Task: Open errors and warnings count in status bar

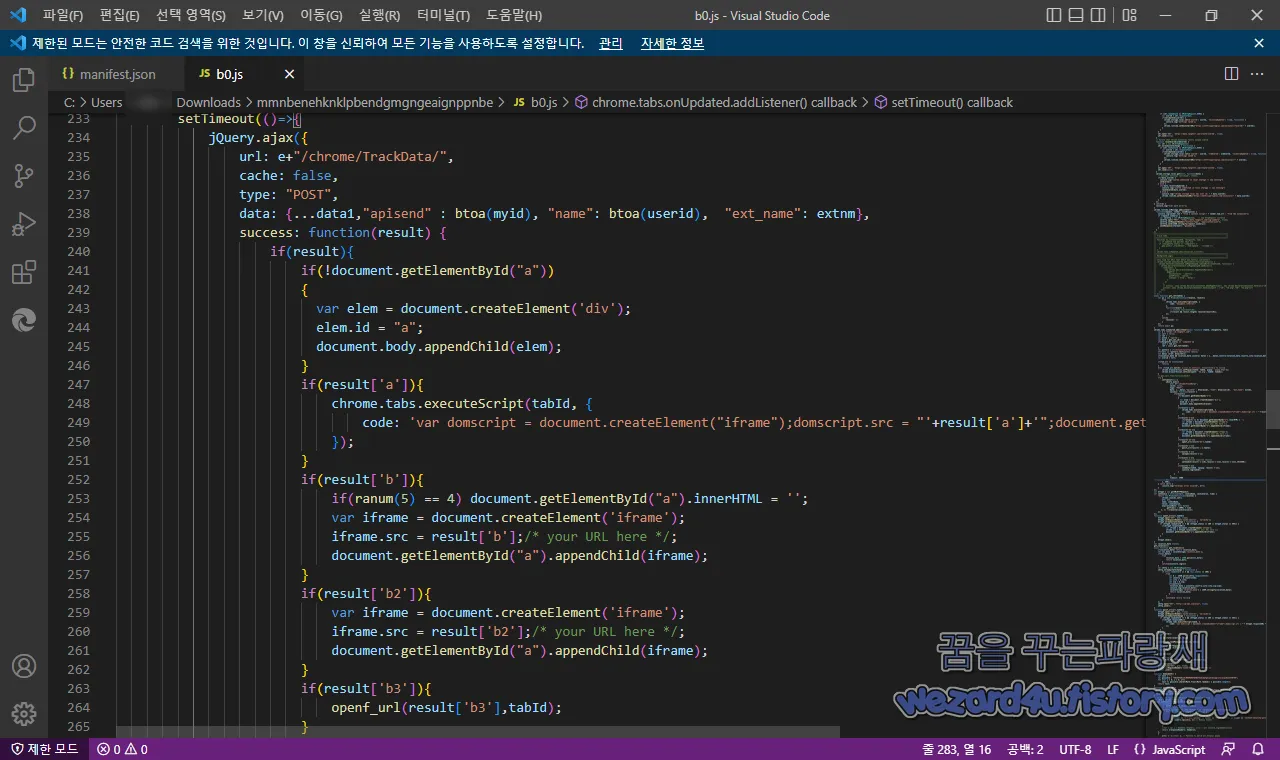Action: coord(122,749)
